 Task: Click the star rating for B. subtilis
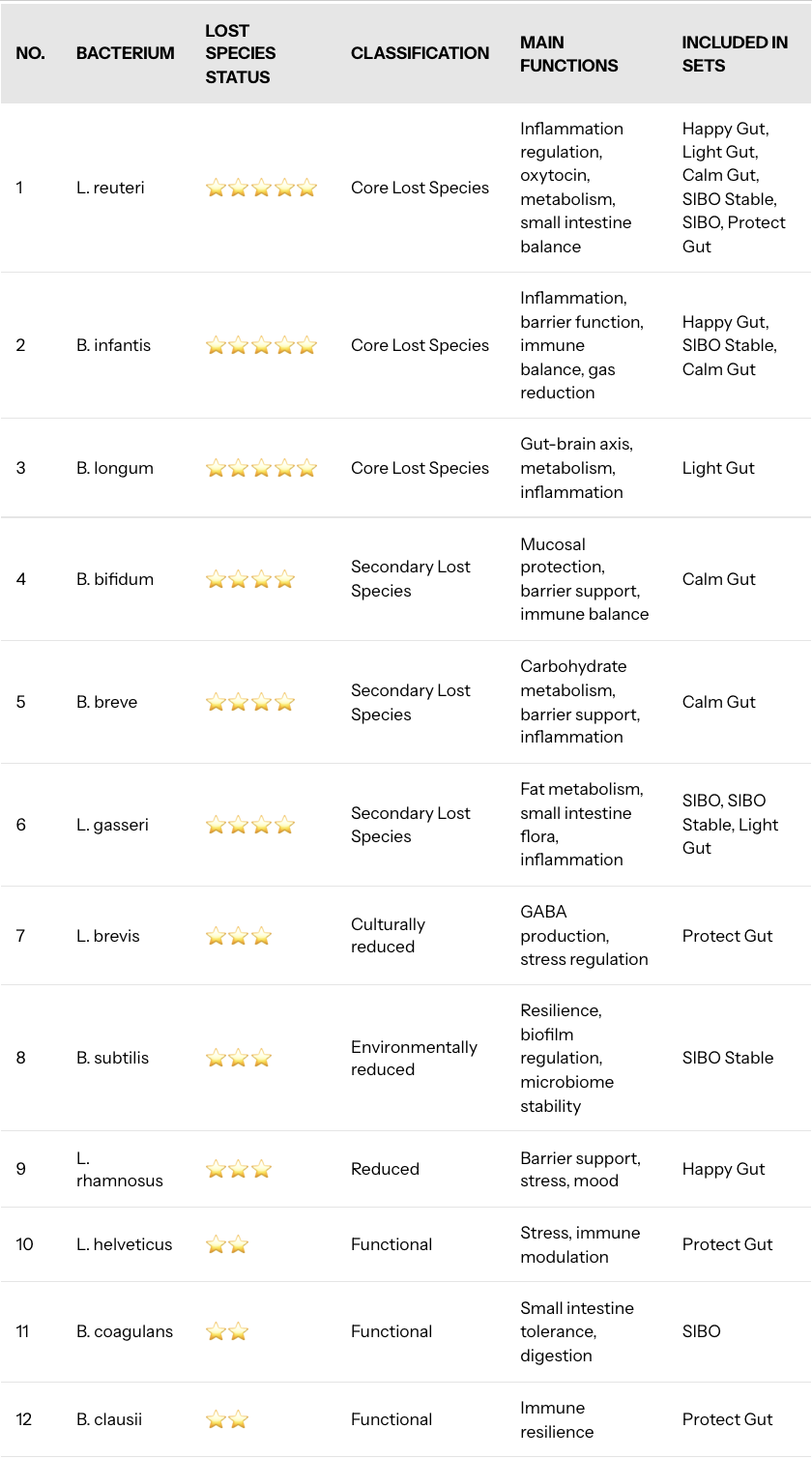(x=239, y=1058)
